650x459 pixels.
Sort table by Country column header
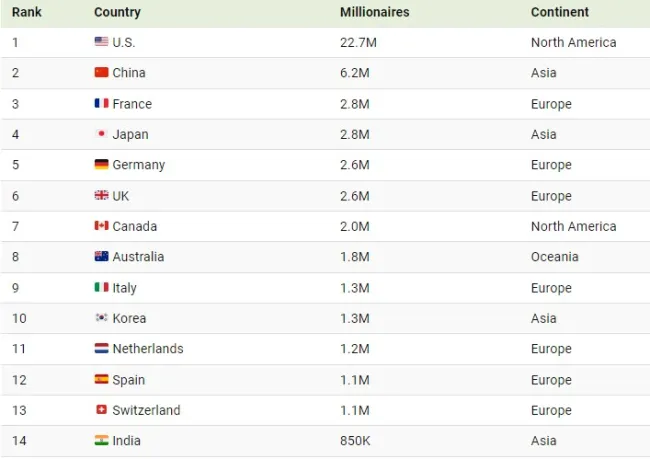point(117,12)
